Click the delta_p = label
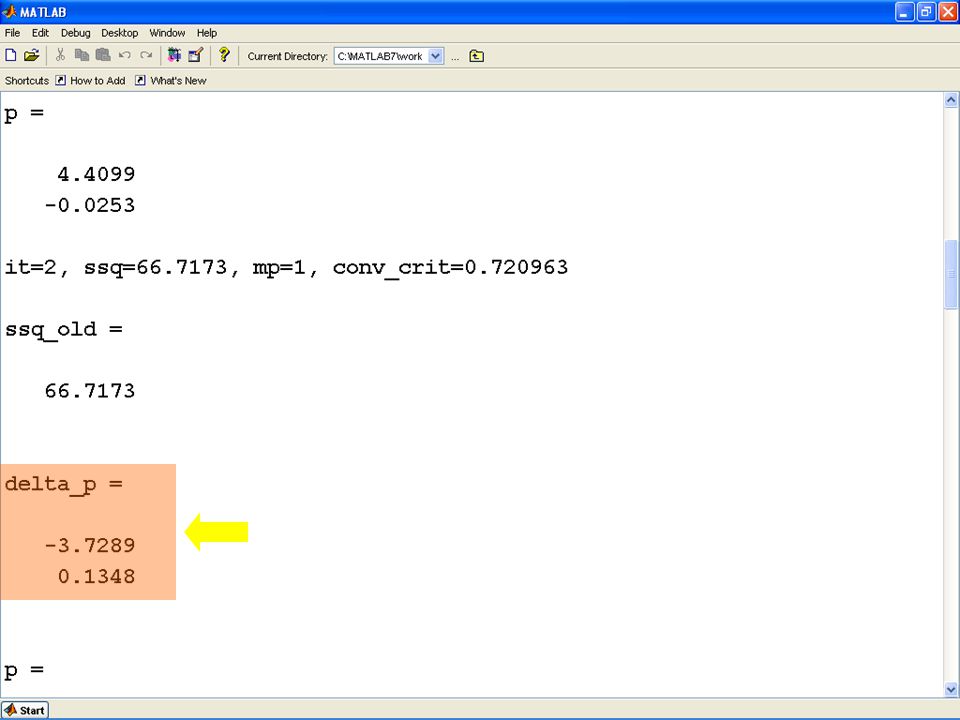 64,484
